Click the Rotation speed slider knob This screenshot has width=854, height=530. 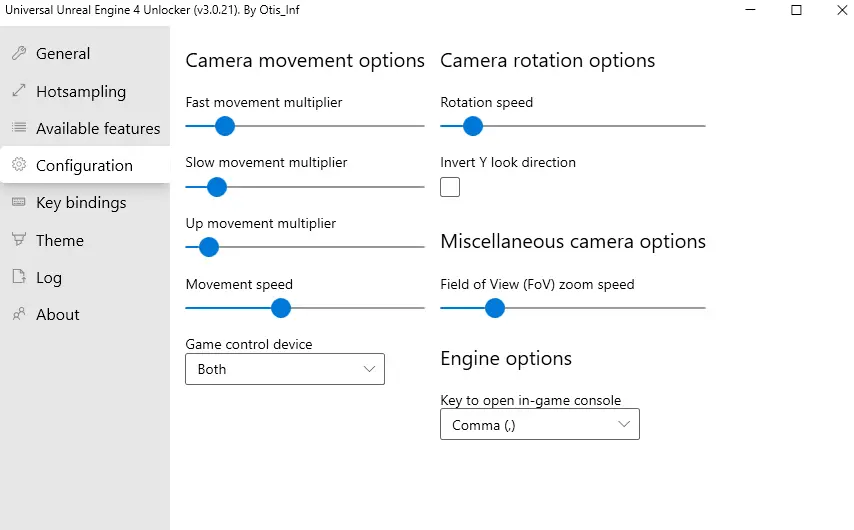pos(473,126)
